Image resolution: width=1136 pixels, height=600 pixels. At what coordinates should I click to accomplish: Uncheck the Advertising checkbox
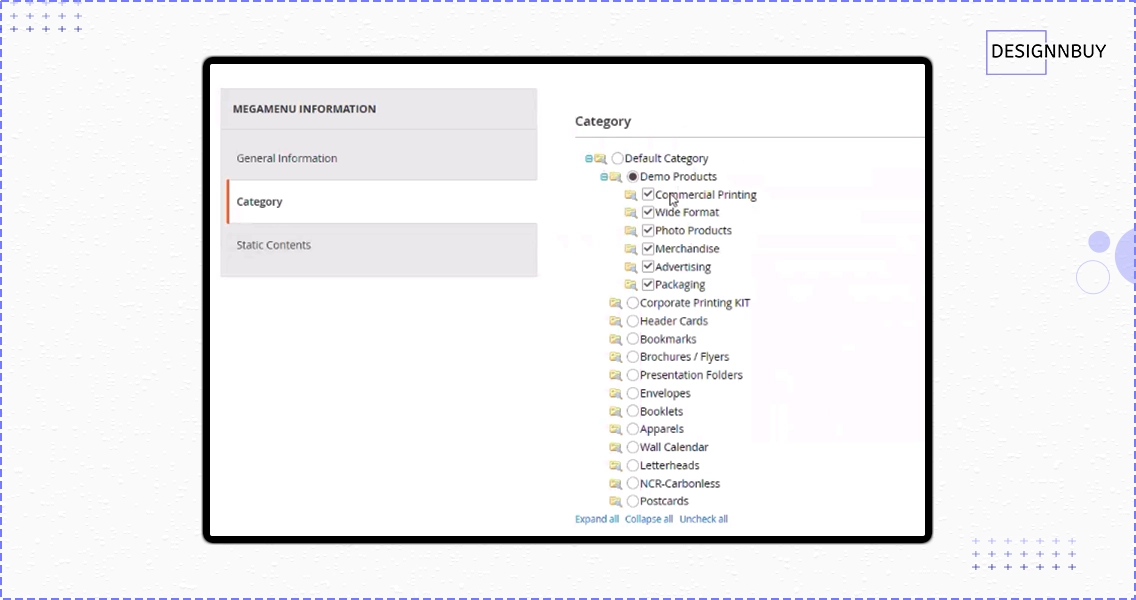tap(648, 267)
